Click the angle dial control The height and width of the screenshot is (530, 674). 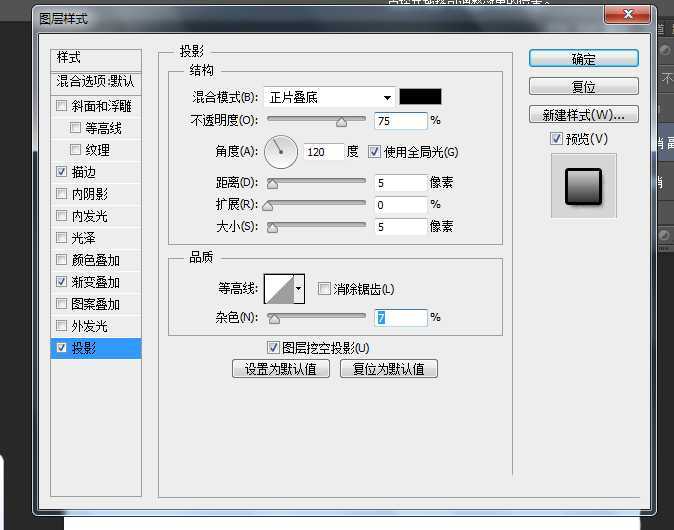[281, 152]
